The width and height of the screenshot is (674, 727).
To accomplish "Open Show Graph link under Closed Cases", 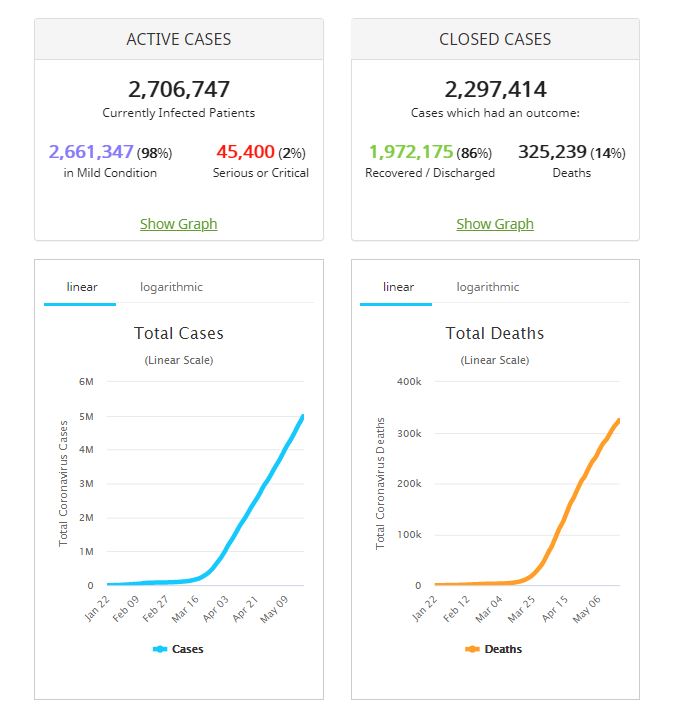I will click(495, 224).
